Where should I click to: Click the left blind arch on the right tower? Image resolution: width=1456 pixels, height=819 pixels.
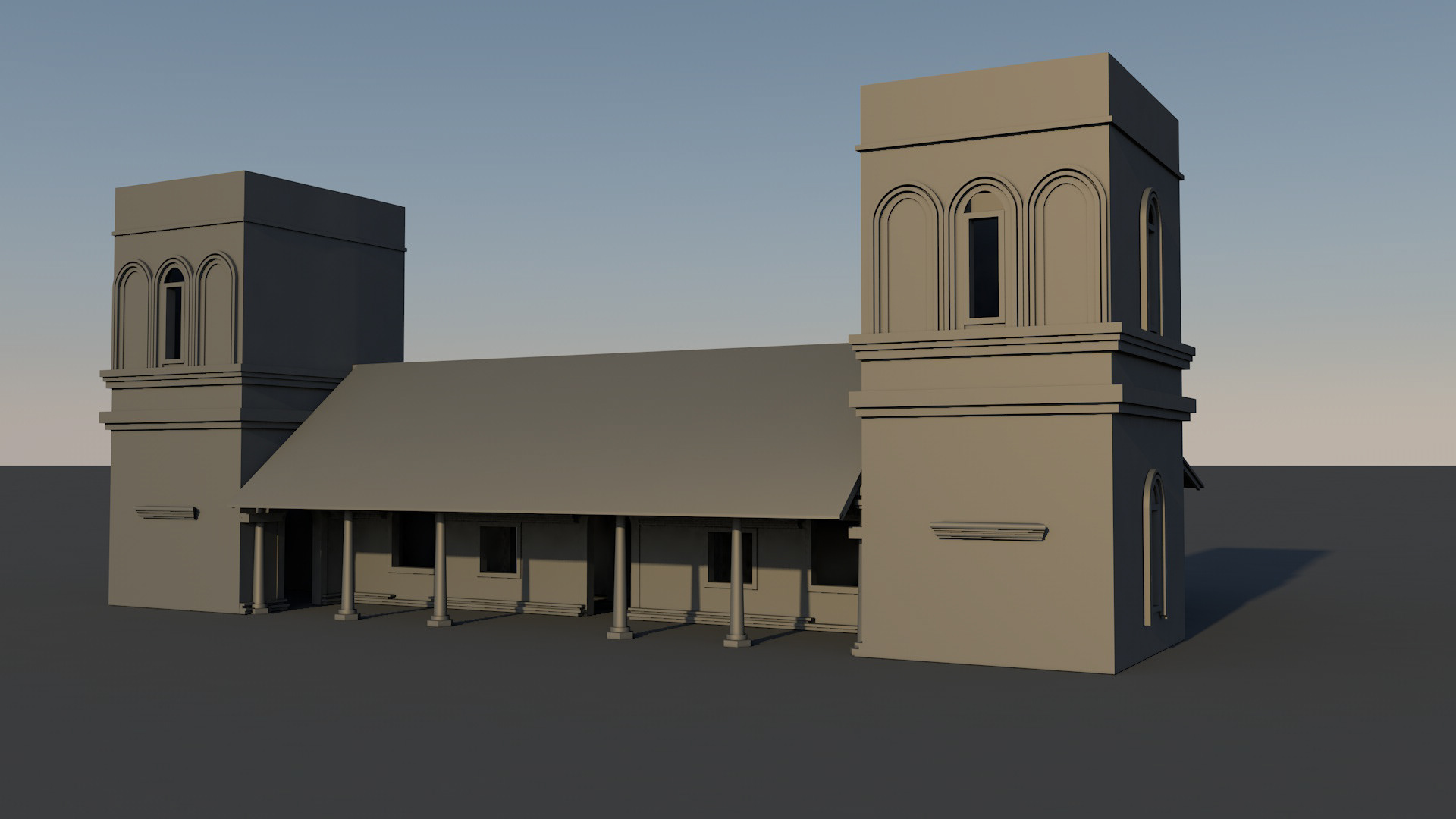click(x=906, y=265)
